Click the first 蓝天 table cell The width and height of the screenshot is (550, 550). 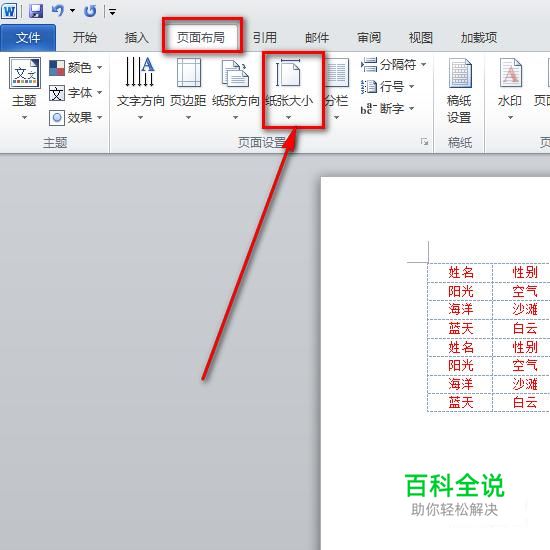[460, 329]
